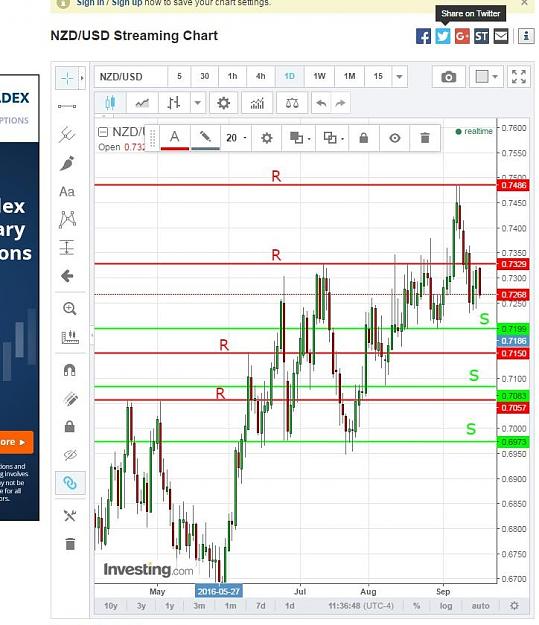Toggle the sync drawings link icon

point(70,483)
